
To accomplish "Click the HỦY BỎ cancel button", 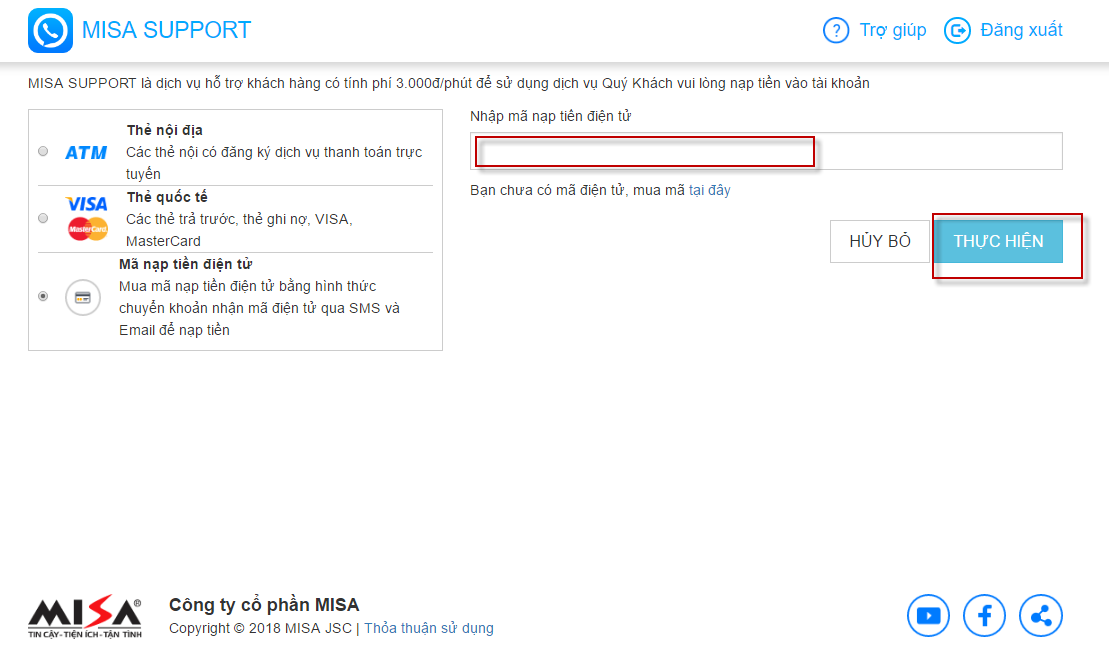I will 880,241.
